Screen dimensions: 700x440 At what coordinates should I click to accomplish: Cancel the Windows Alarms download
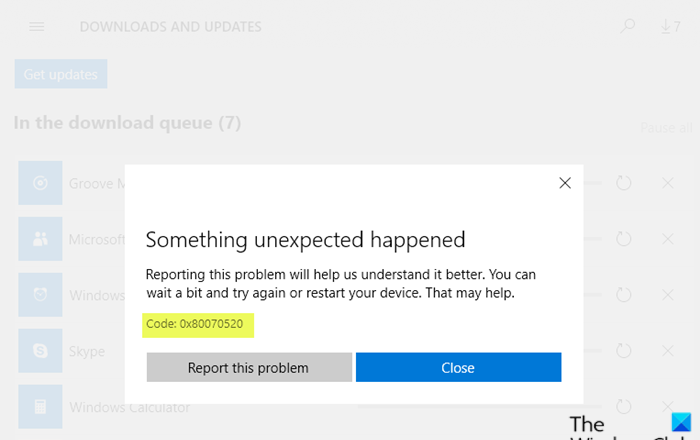tap(668, 295)
